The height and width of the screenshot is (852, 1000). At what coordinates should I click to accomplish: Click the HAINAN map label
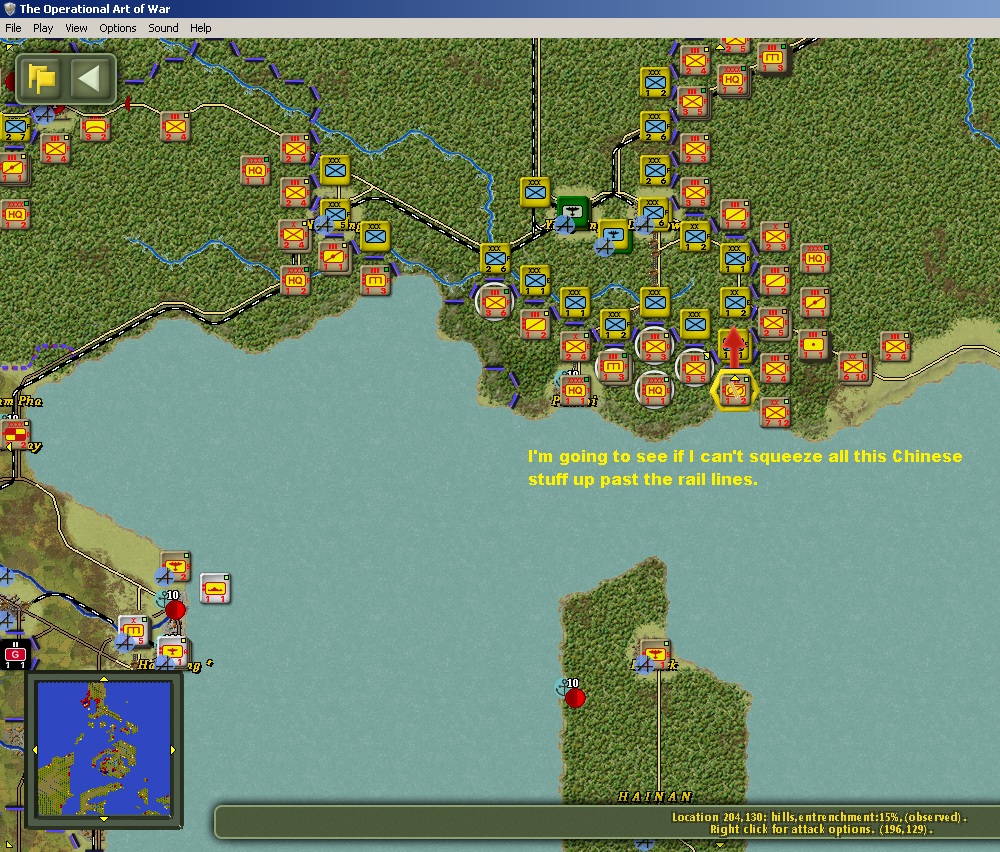pyautogui.click(x=655, y=797)
